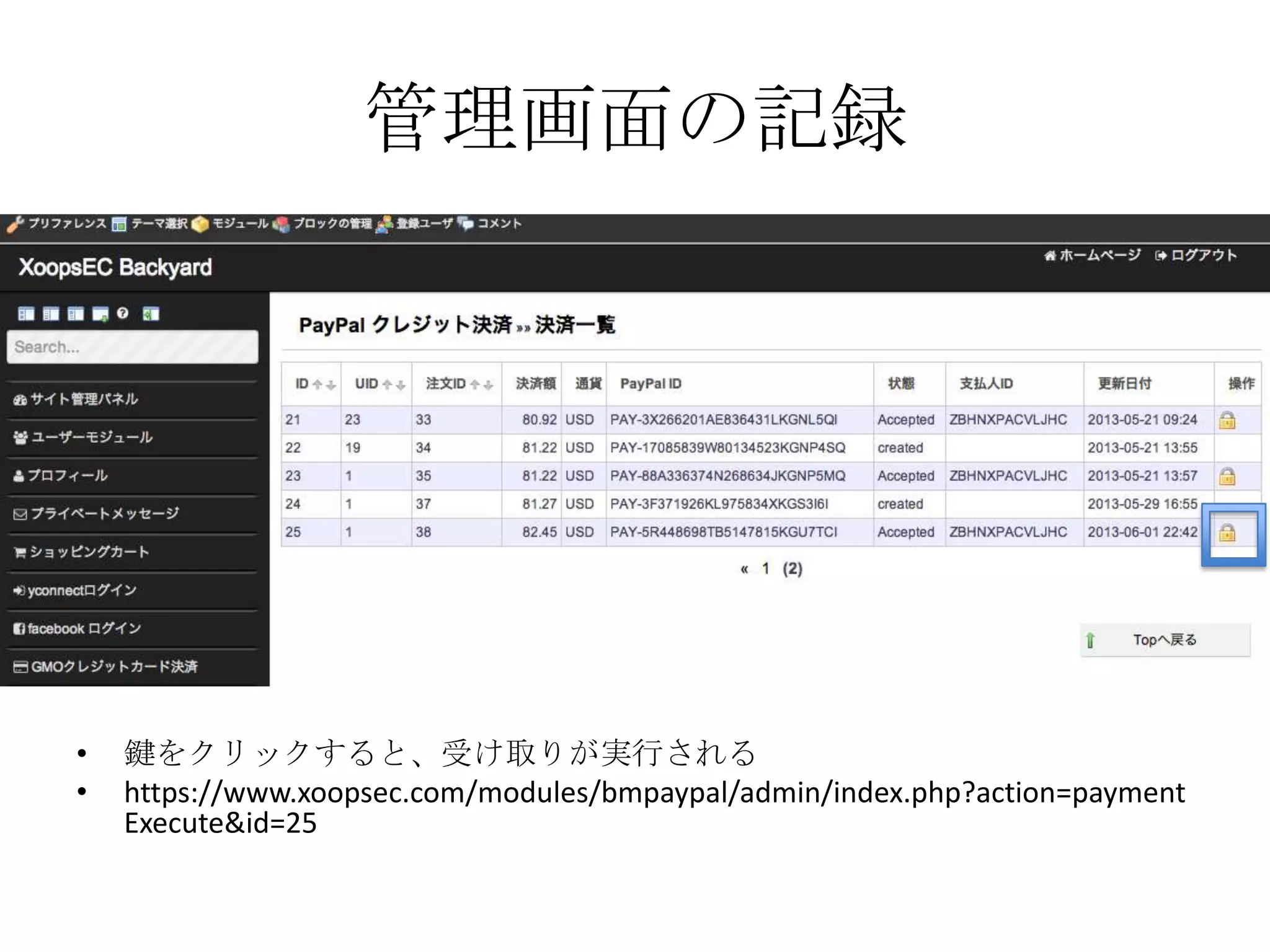The width and height of the screenshot is (1270, 952).
Task: Click ログアウト to log out
Action: (1196, 255)
